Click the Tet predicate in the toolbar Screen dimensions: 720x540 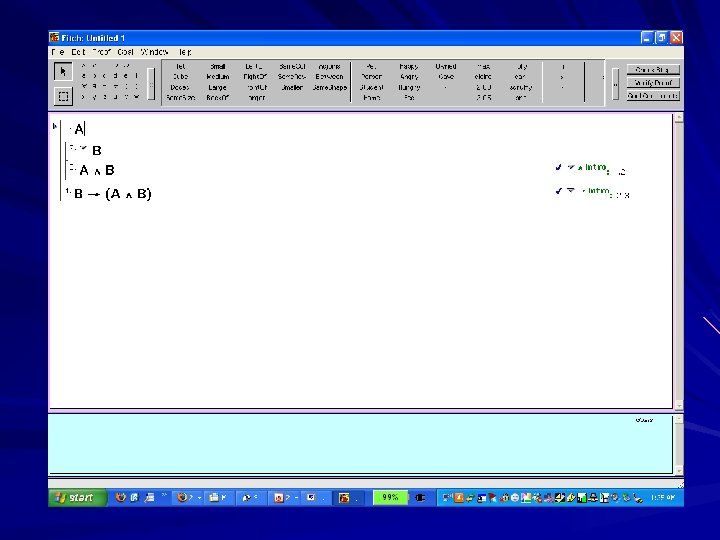point(180,67)
